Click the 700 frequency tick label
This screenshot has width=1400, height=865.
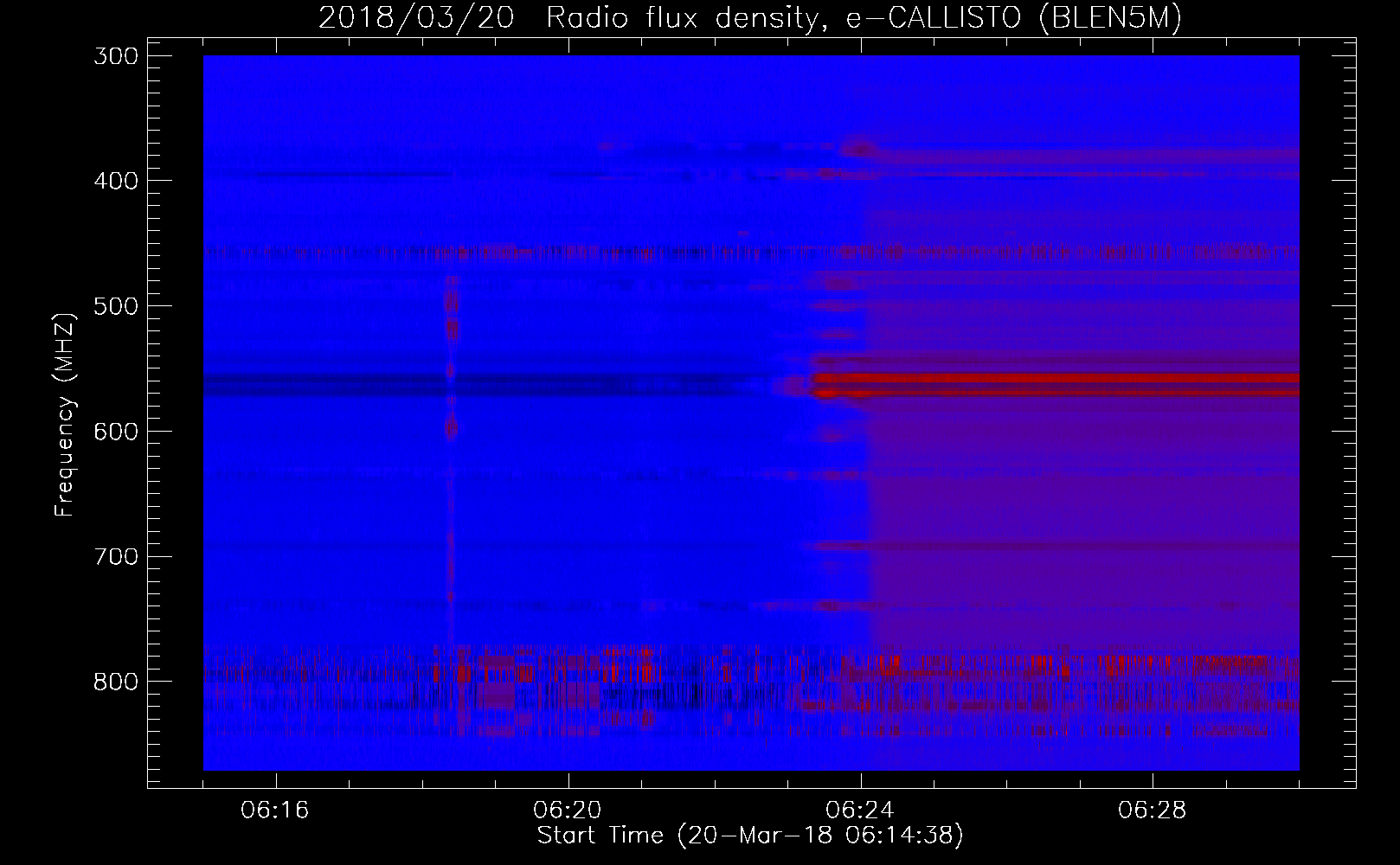pos(115,556)
